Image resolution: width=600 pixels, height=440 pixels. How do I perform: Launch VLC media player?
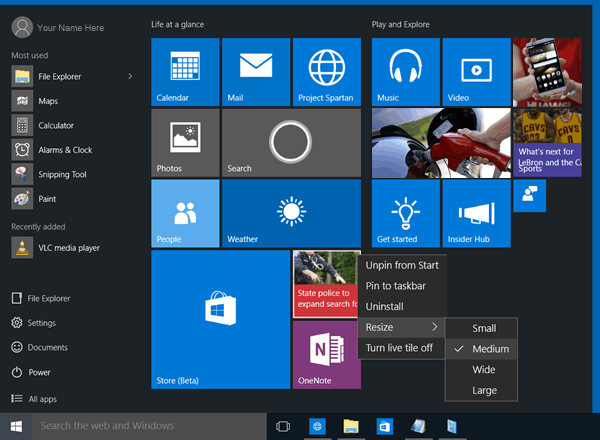69,248
